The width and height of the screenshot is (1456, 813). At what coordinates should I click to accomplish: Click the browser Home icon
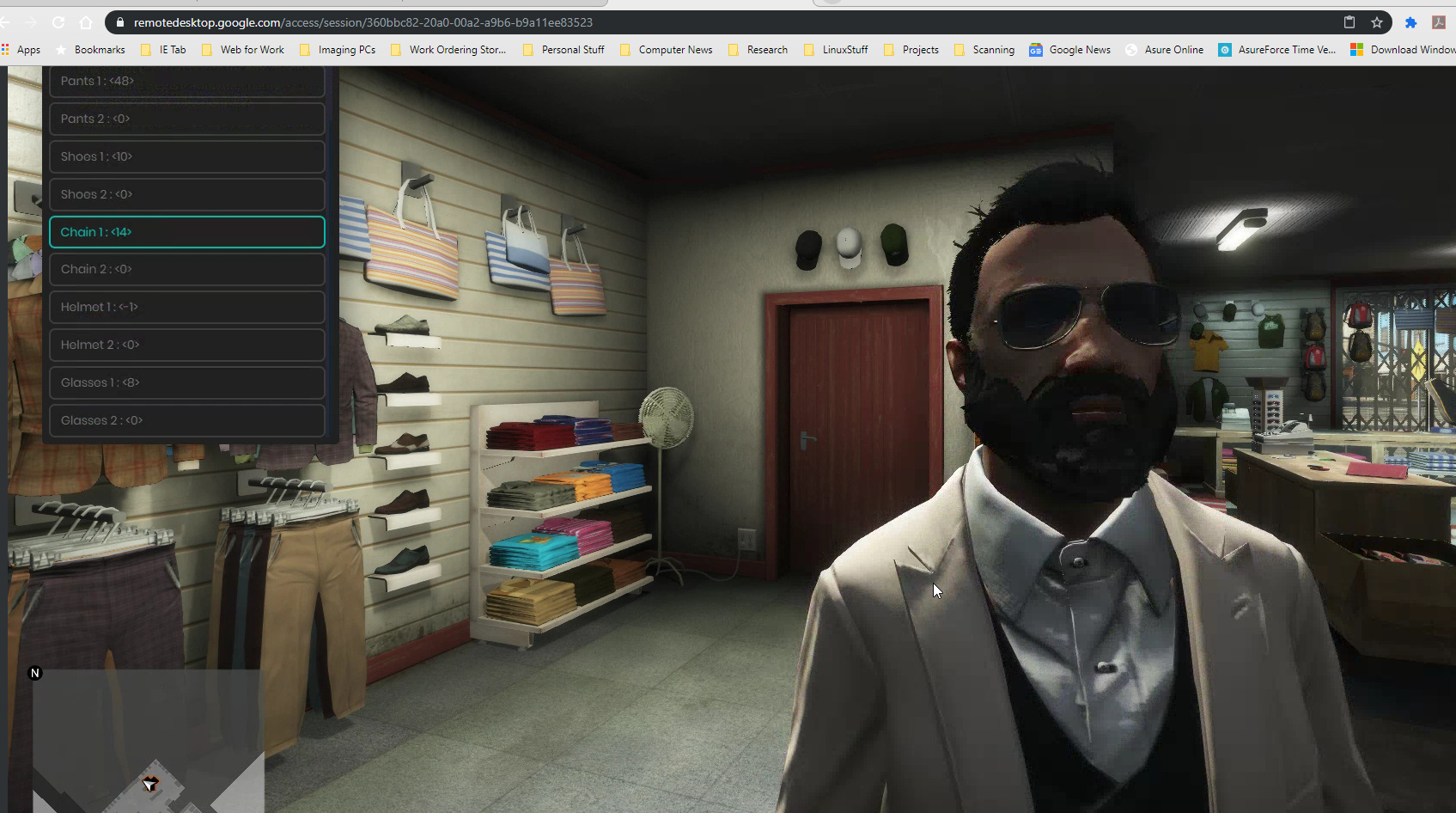[86, 22]
